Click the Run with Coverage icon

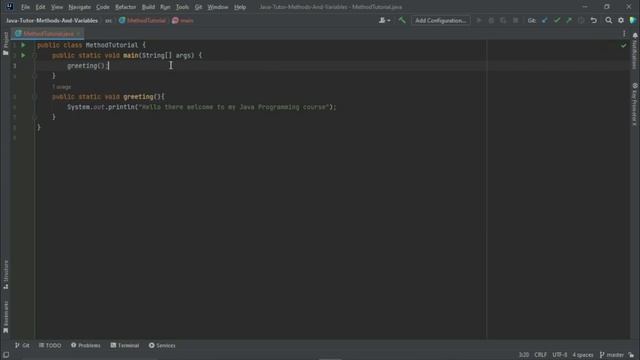coord(503,20)
